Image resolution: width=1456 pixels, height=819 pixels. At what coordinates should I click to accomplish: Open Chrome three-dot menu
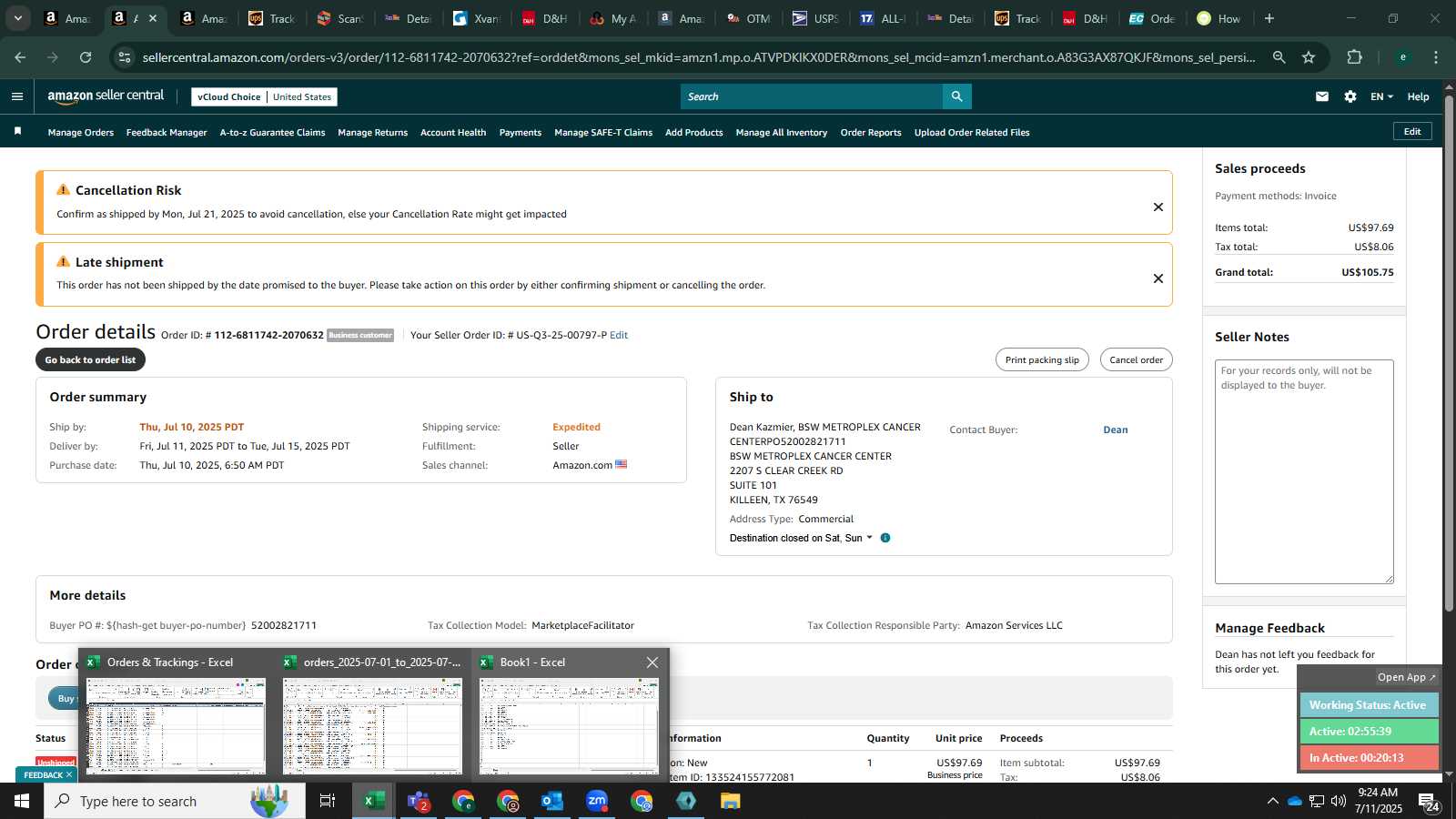pyautogui.click(x=1436, y=57)
